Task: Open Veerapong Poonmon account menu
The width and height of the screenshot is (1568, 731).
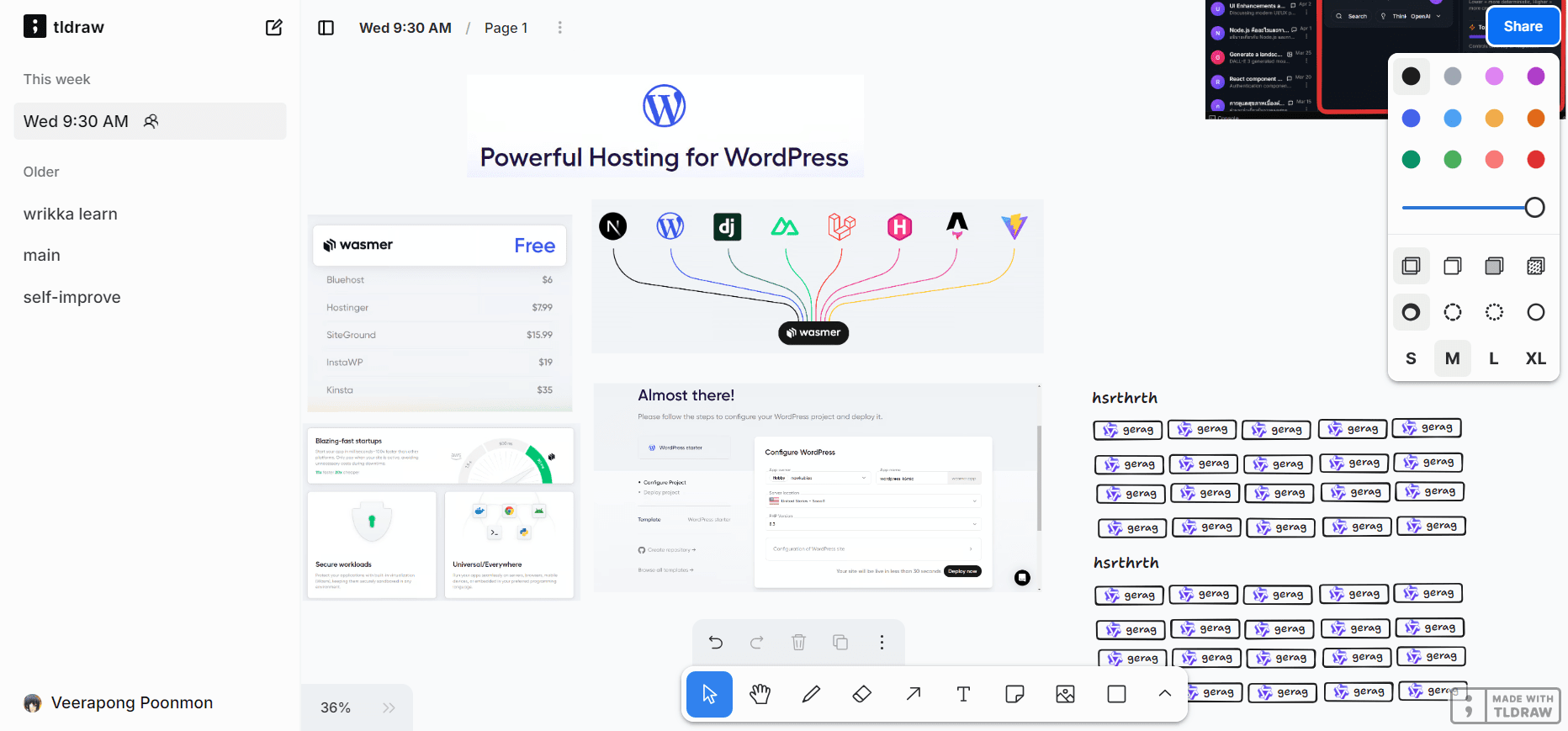Action: (x=118, y=703)
